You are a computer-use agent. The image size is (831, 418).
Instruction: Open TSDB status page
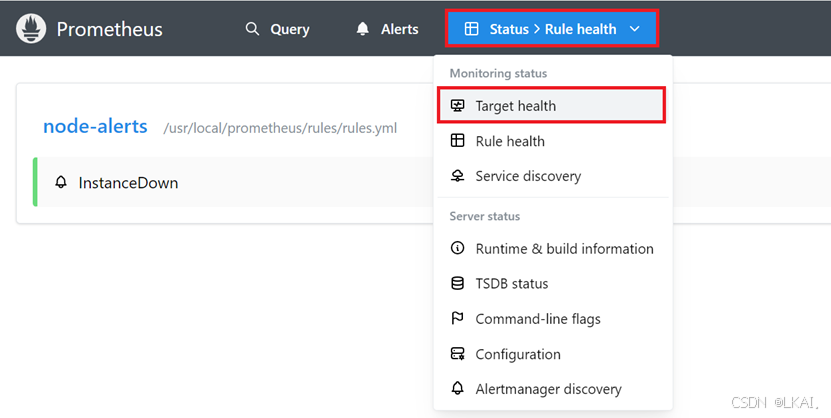(553, 283)
